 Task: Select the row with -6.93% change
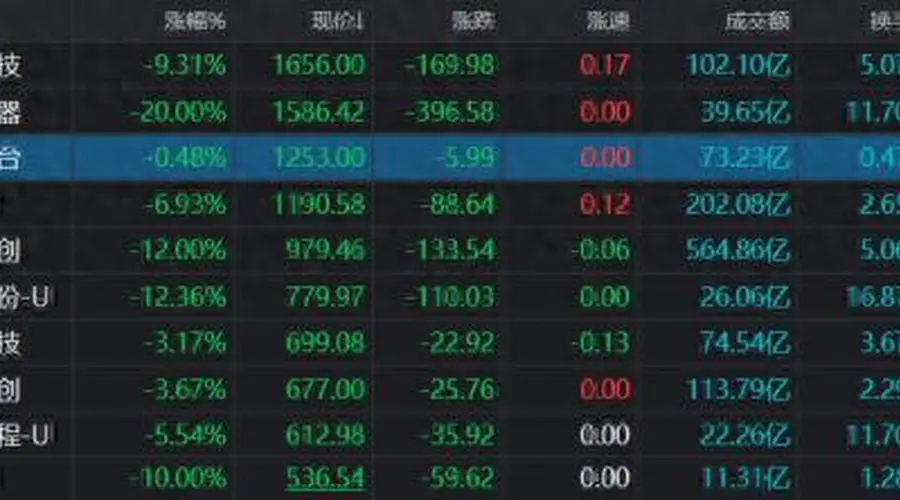click(x=450, y=204)
